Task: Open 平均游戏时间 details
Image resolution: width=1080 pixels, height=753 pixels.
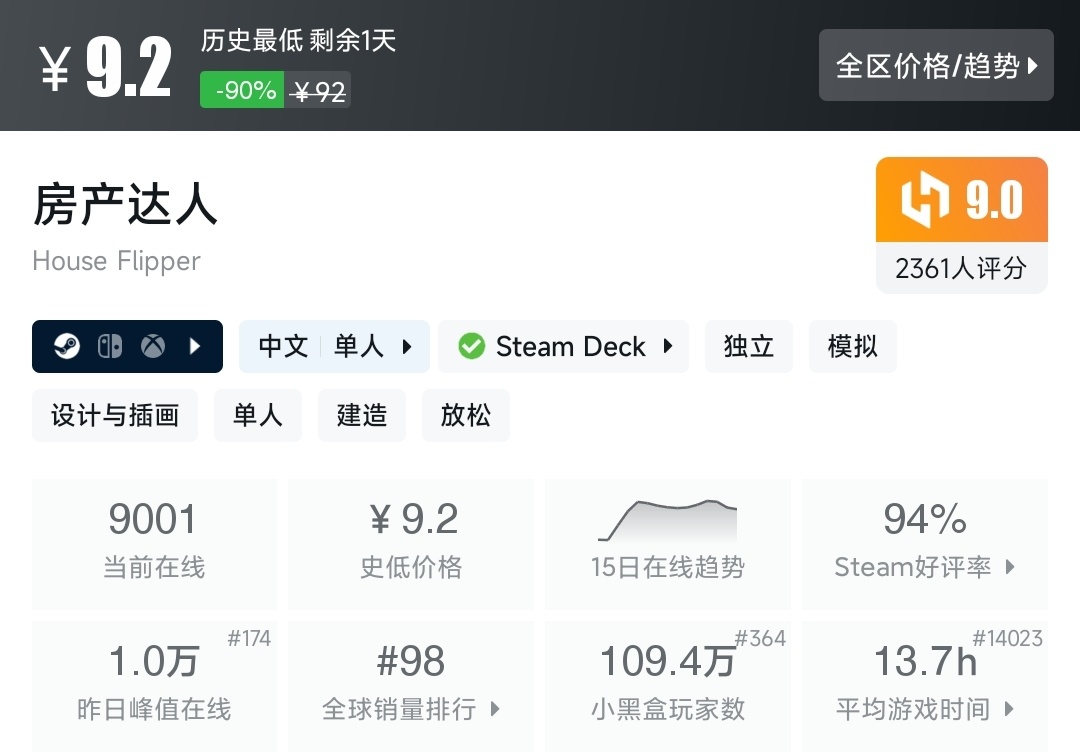Action: (924, 685)
